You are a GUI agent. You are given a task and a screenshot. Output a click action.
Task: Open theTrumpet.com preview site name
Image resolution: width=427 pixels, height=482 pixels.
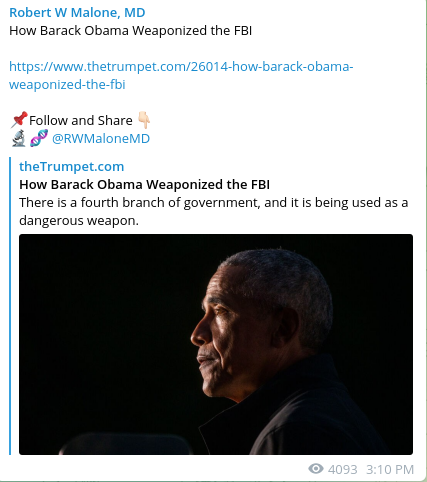[71, 166]
